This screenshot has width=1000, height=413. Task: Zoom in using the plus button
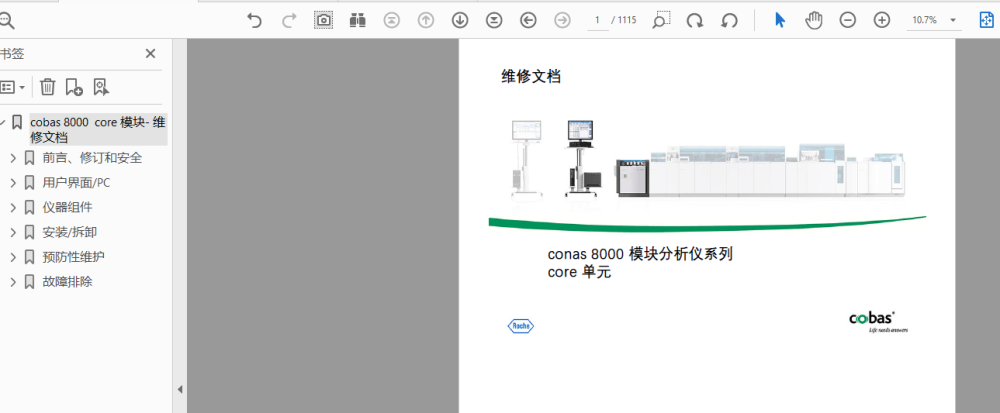pyautogui.click(x=882, y=20)
